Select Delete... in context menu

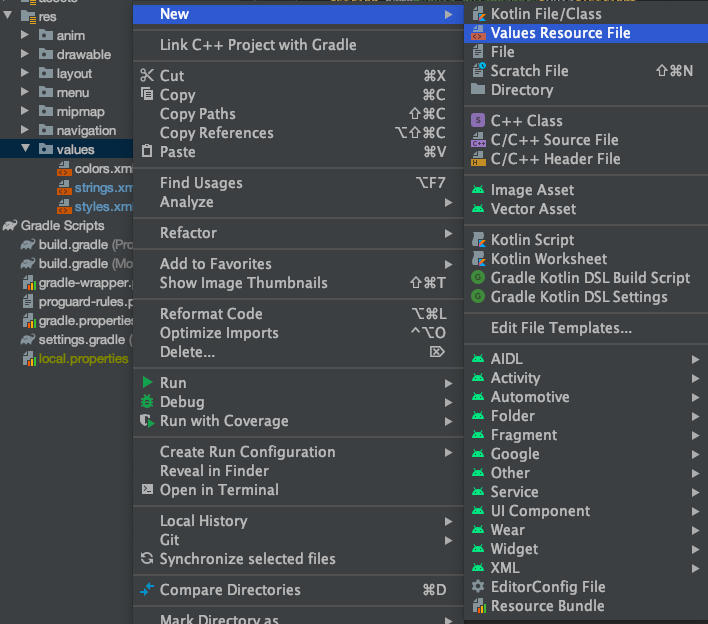tap(298, 352)
